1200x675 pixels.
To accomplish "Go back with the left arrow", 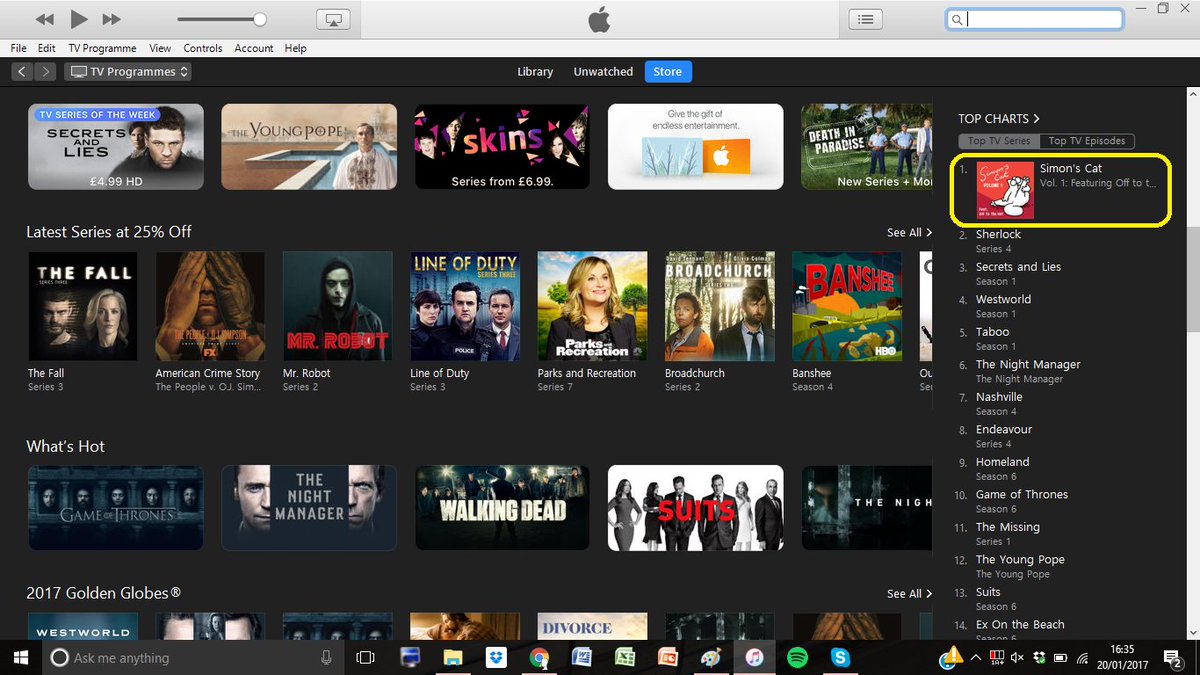I will [23, 72].
